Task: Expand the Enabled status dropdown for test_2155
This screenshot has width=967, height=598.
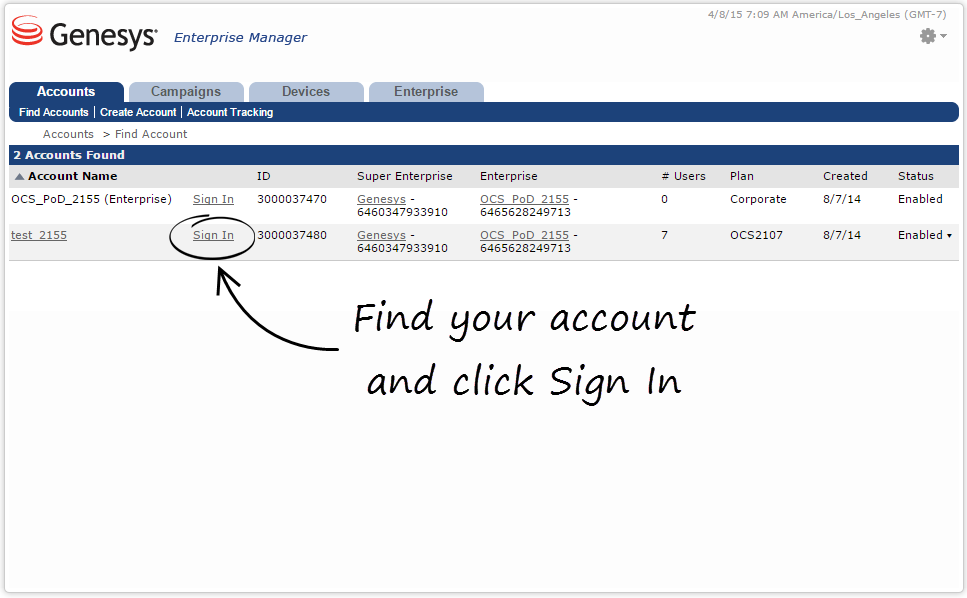Action: [x=948, y=236]
